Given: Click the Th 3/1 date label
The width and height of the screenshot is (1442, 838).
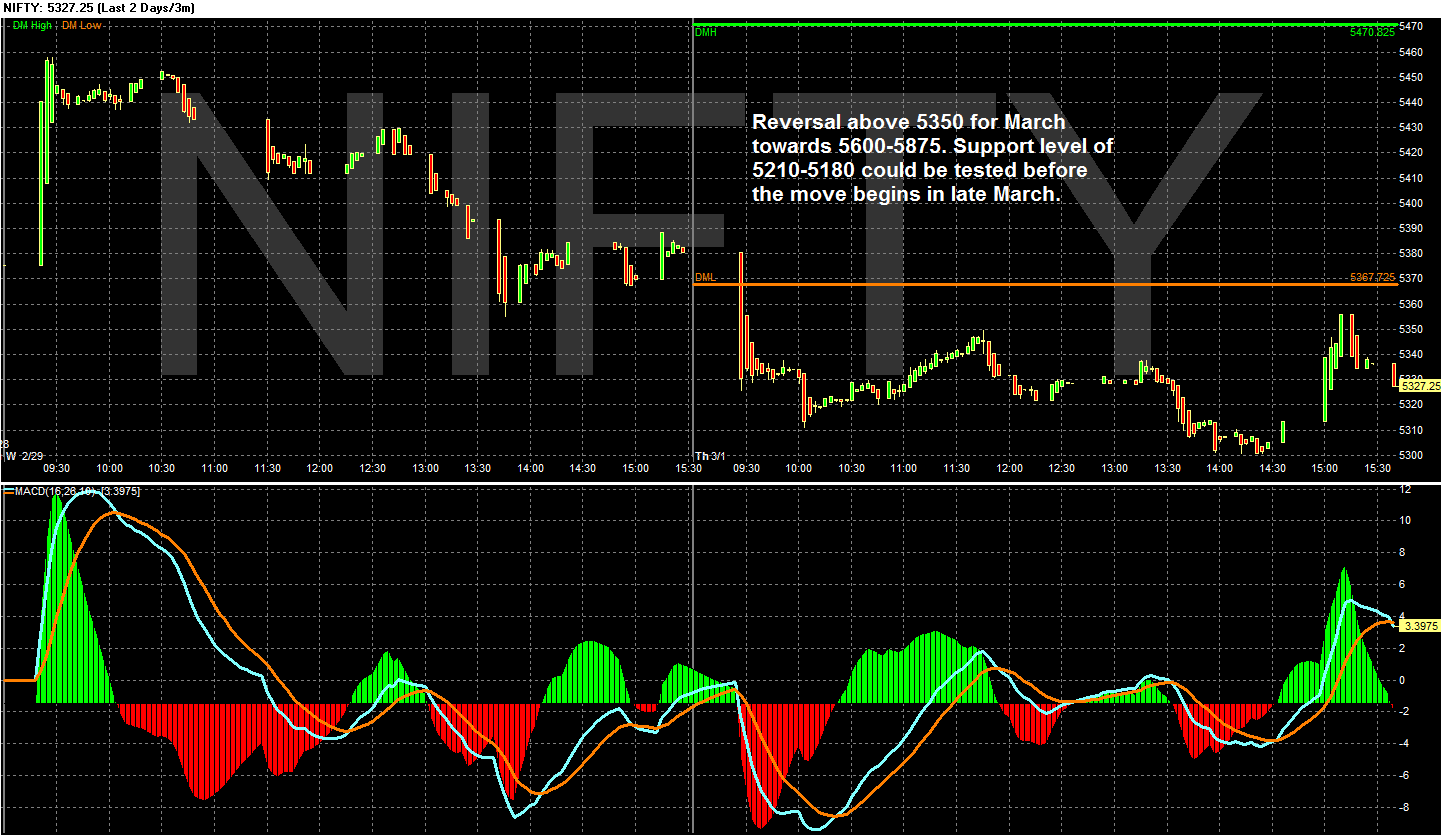Looking at the screenshot, I should click(x=711, y=456).
